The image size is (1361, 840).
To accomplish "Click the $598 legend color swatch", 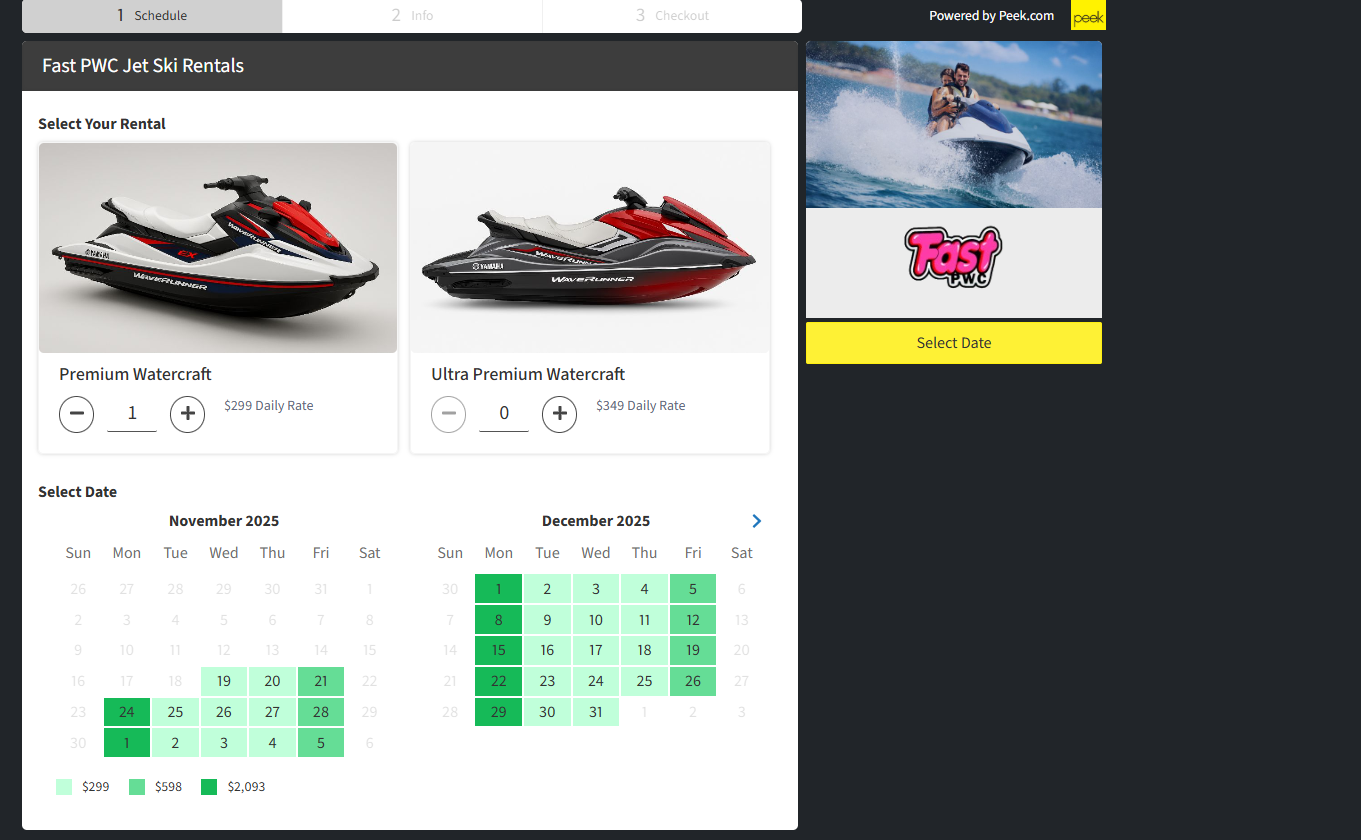I will click(x=137, y=787).
